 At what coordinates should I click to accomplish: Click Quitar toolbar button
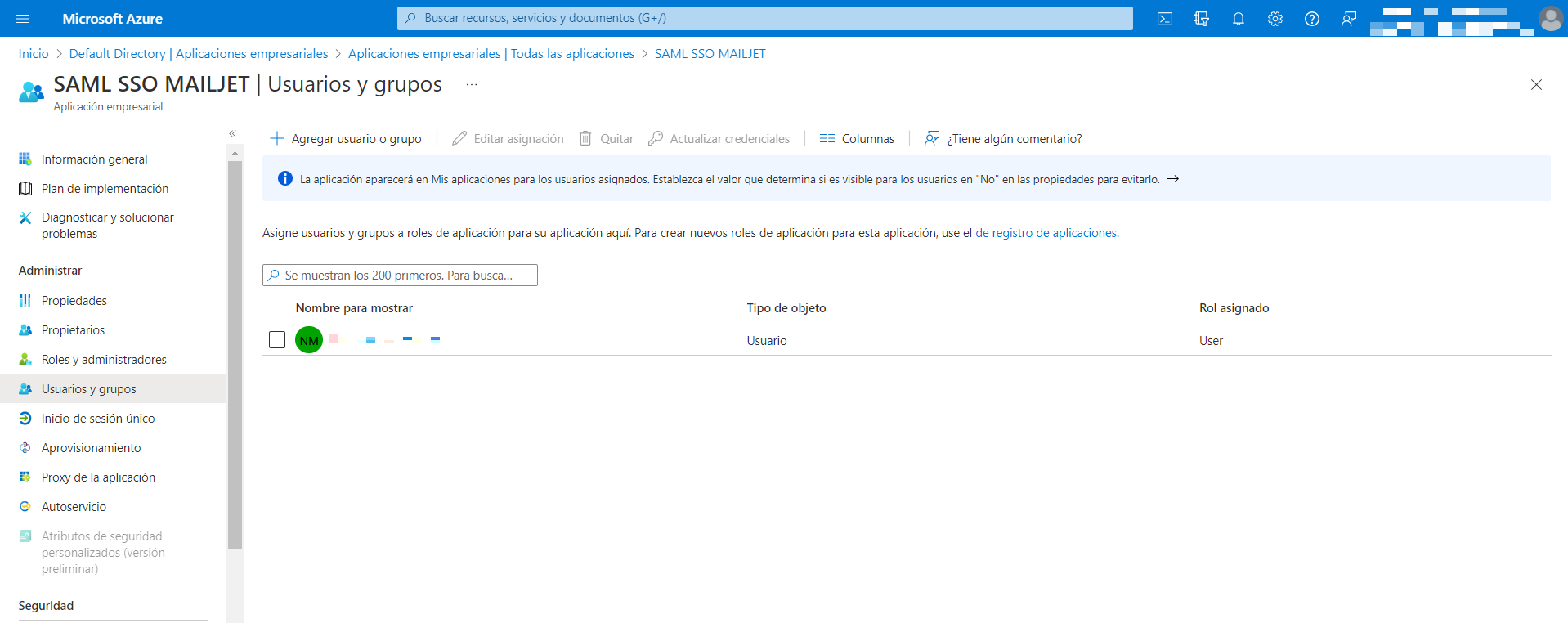coord(606,139)
